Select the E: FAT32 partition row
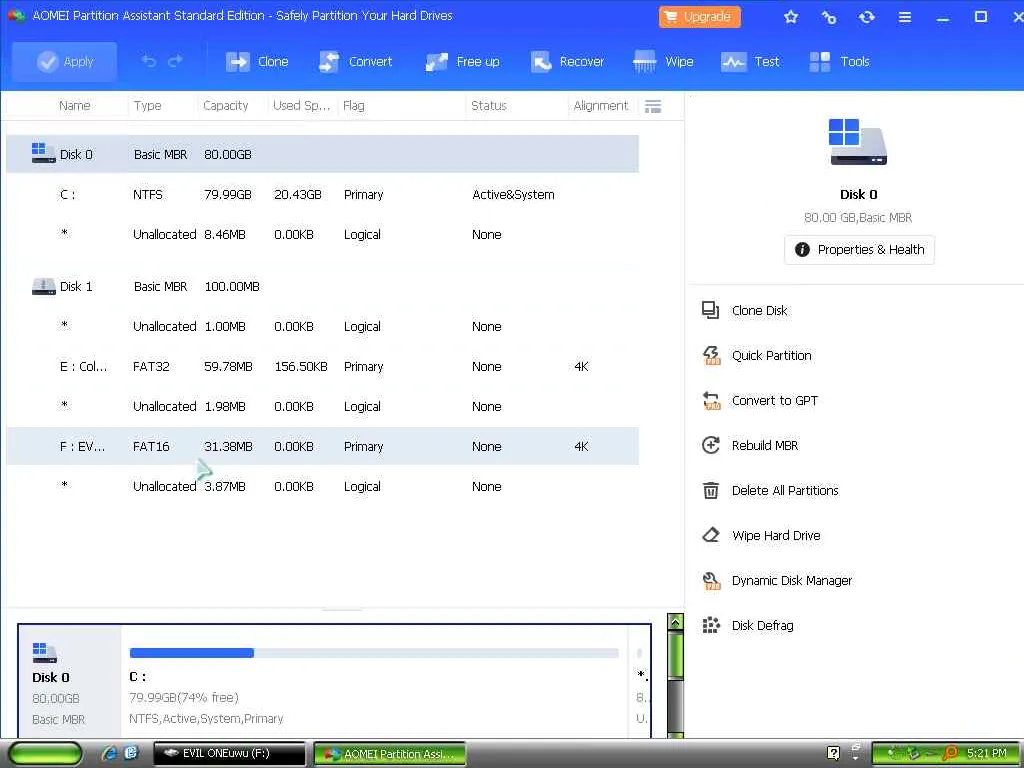 322,366
